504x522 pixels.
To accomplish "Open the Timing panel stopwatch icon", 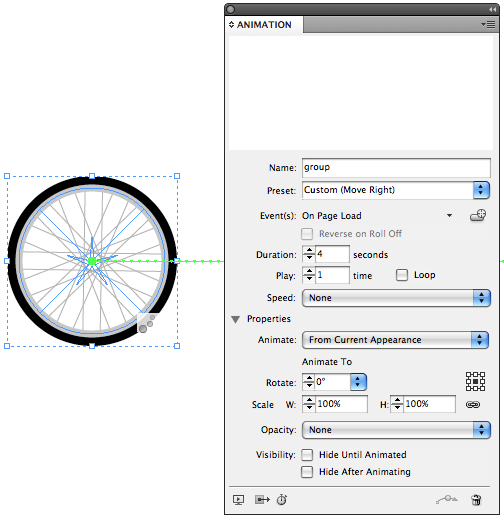I will [x=282, y=500].
